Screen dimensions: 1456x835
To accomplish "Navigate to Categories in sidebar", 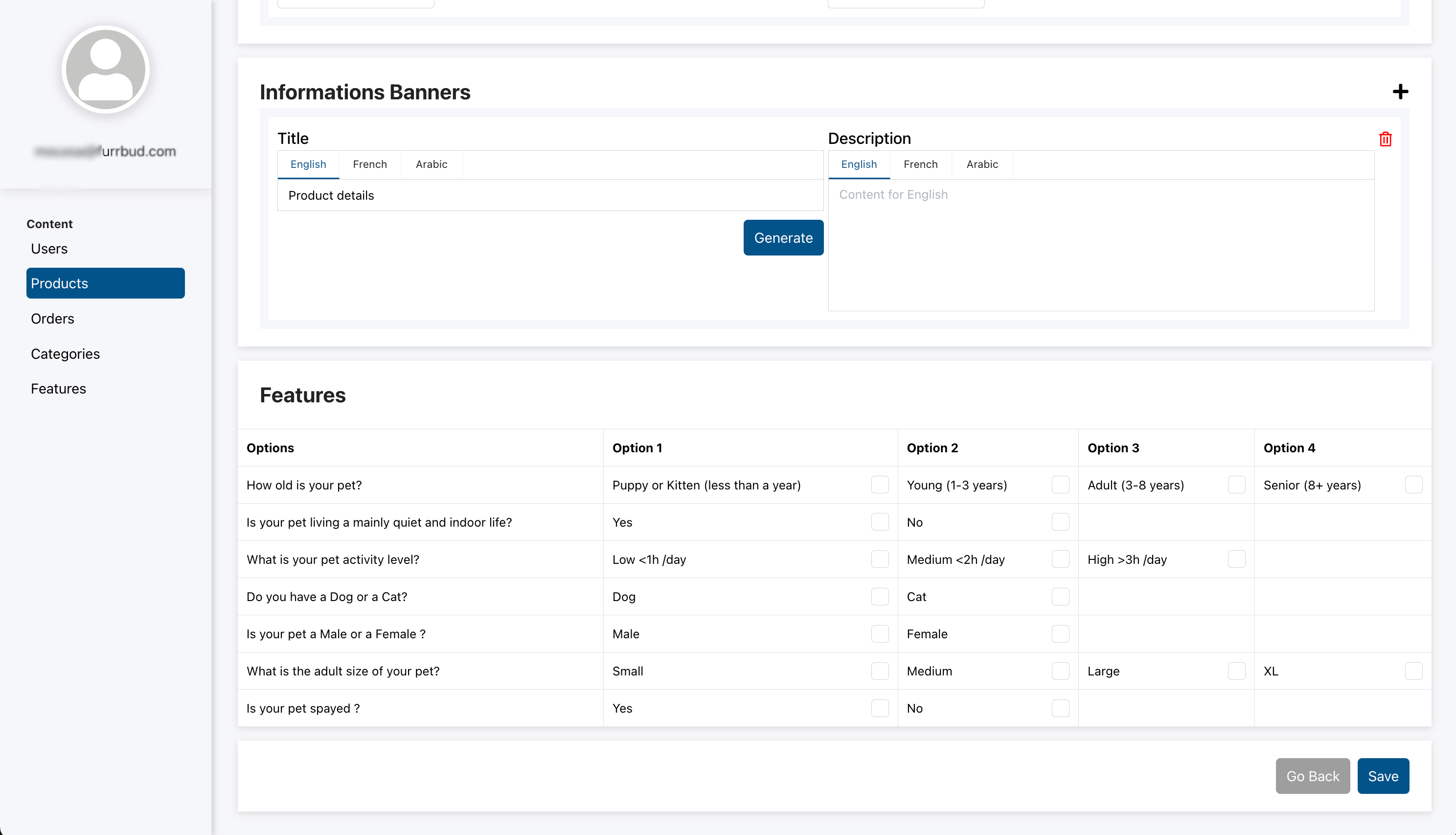I will 66,354.
